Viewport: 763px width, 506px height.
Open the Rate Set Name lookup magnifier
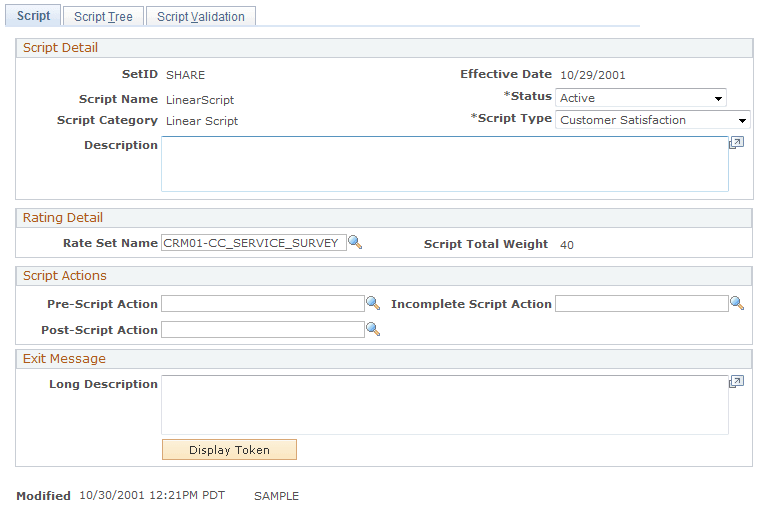355,242
